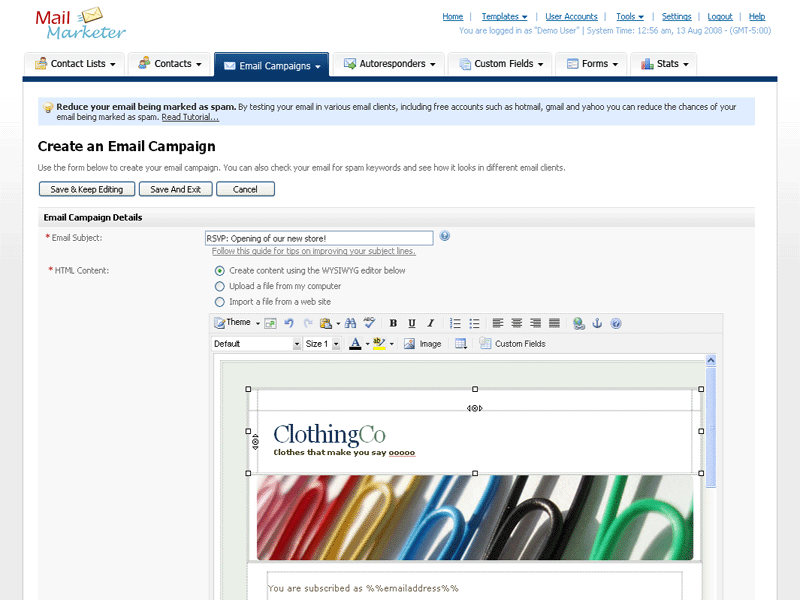
Task: Apply italic formatting in the editor
Action: [430, 323]
